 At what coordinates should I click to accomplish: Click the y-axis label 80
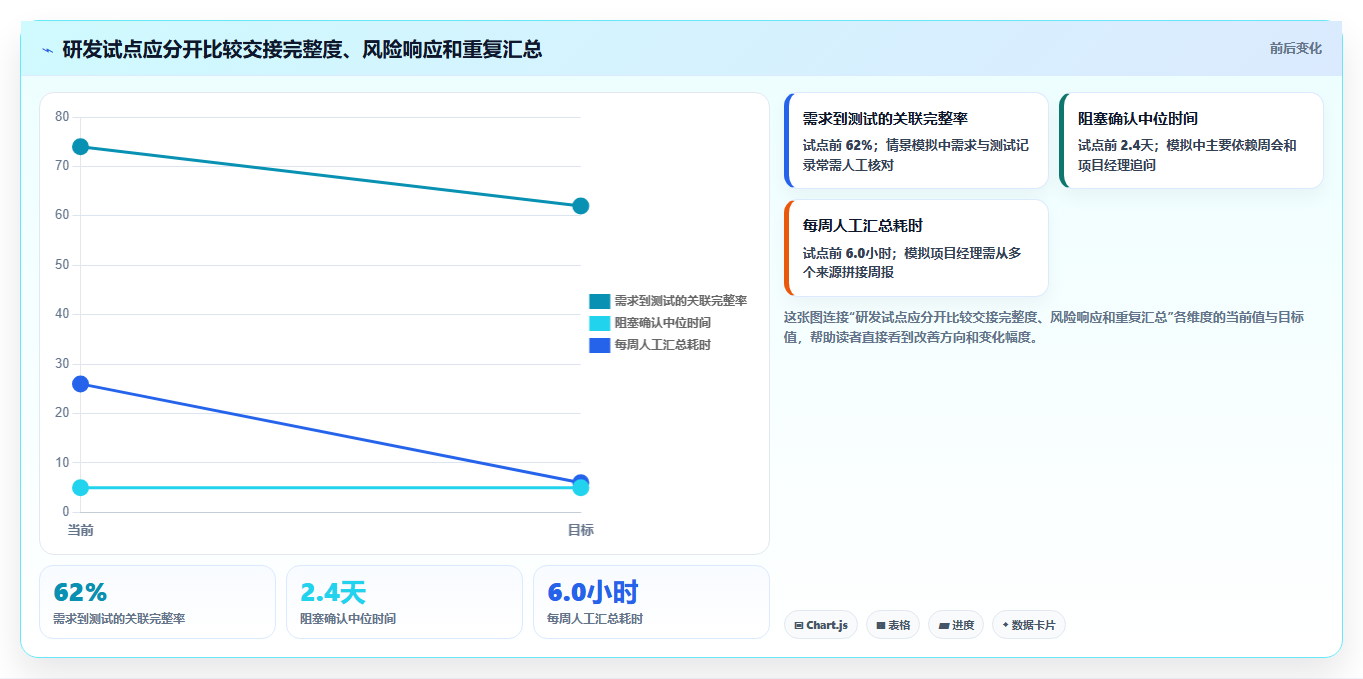(x=62, y=117)
